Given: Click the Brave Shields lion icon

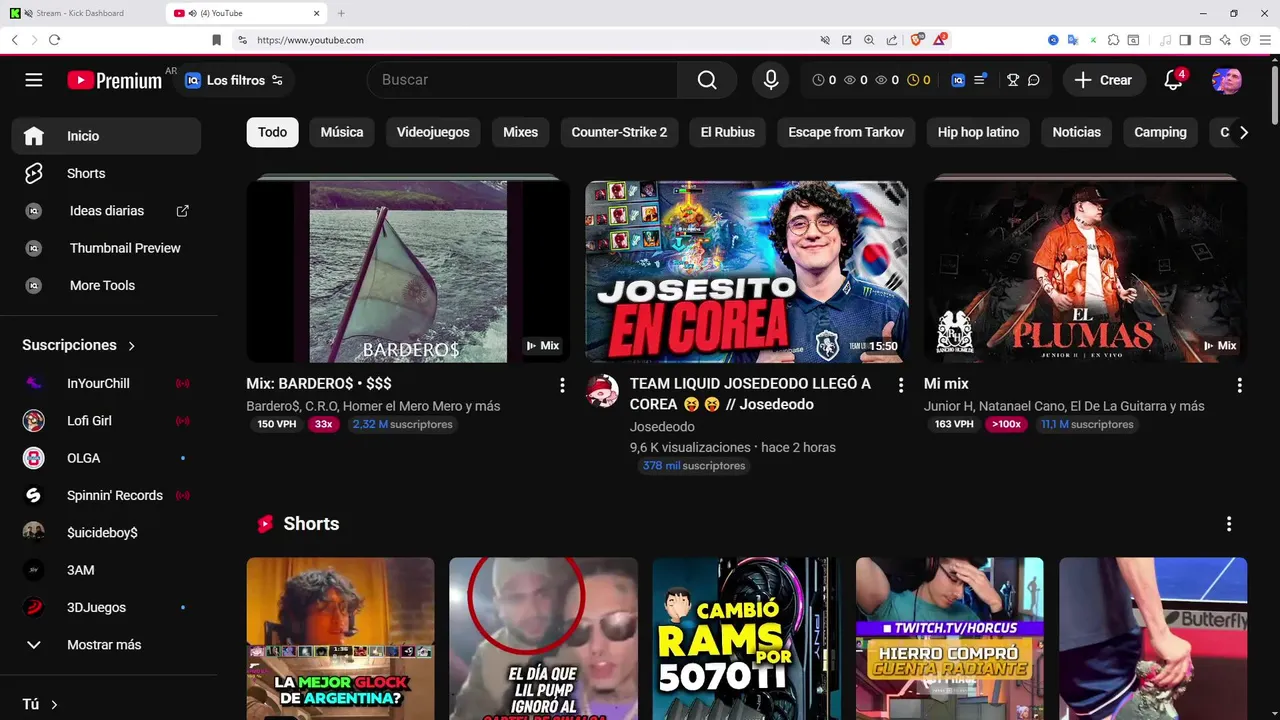Looking at the screenshot, I should 917,40.
